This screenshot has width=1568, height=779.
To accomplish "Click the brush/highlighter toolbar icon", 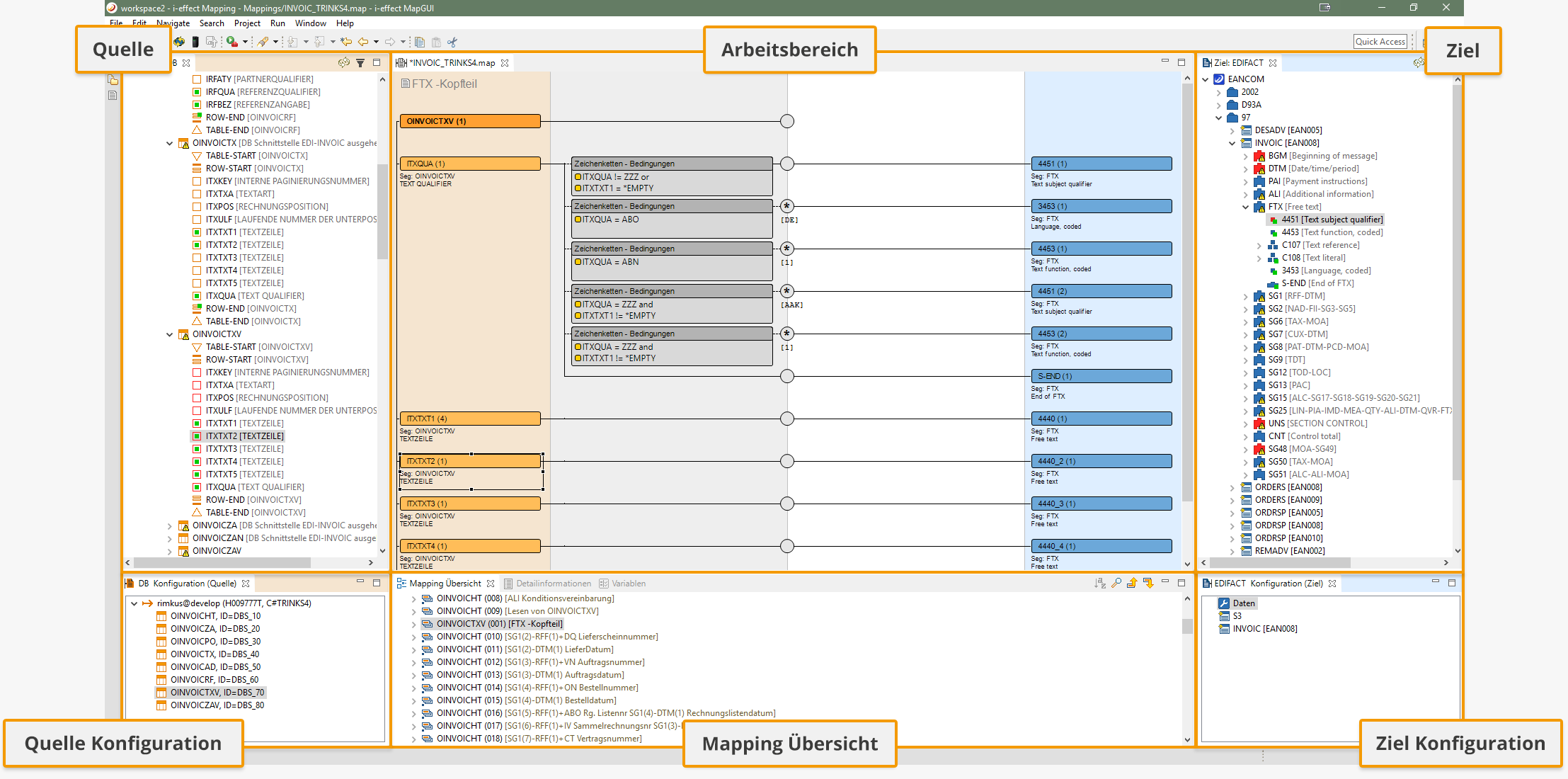I will click(x=263, y=42).
